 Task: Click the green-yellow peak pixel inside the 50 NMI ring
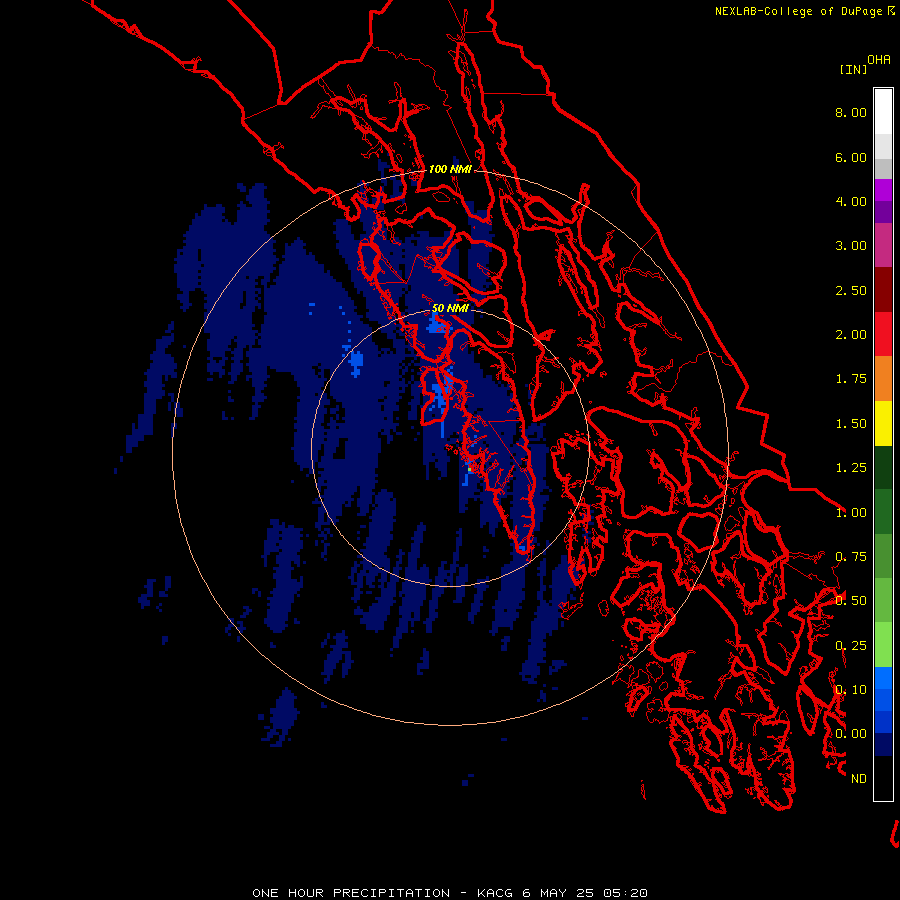tap(469, 470)
